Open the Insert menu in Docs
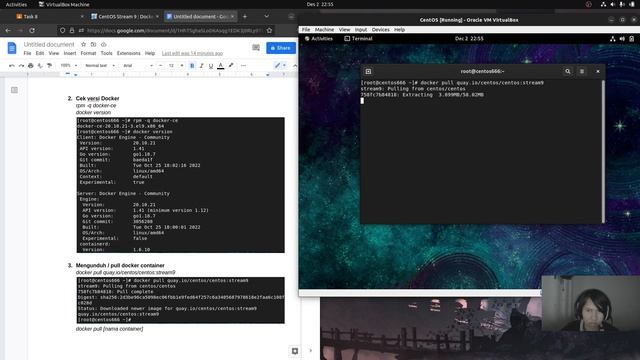The image size is (640, 360). coord(70,53)
